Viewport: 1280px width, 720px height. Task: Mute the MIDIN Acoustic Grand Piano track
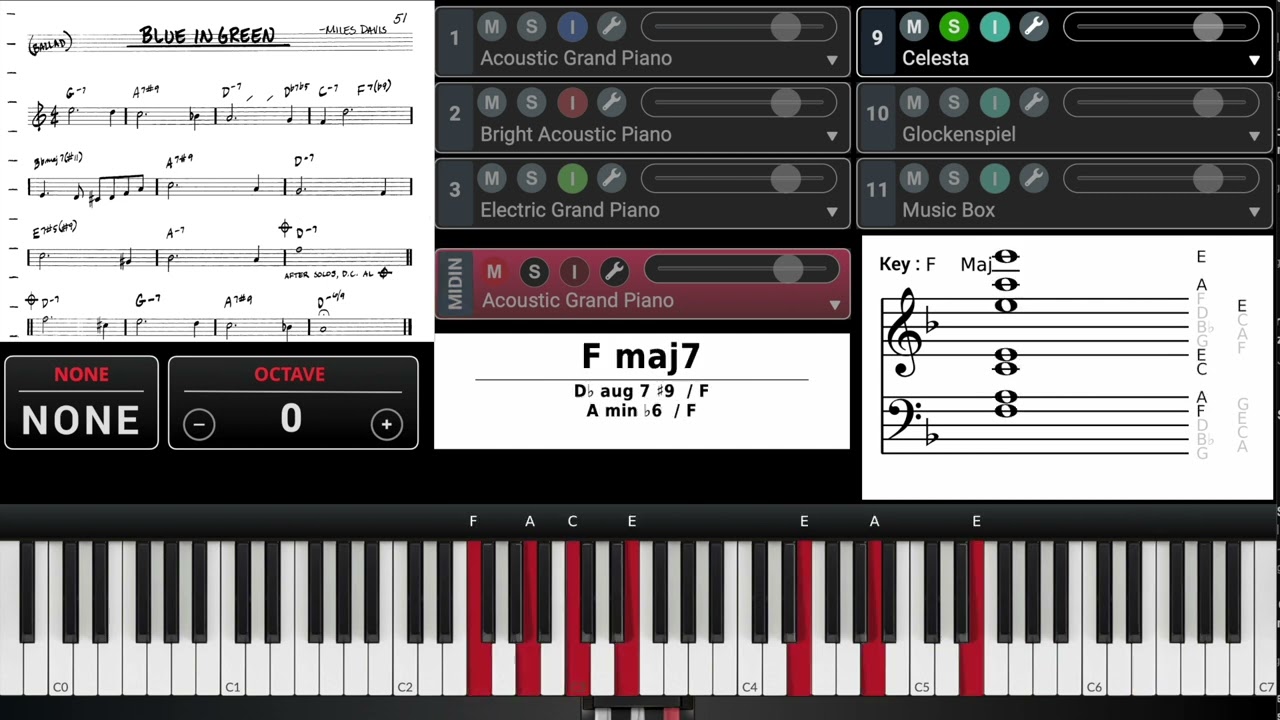coord(493,271)
